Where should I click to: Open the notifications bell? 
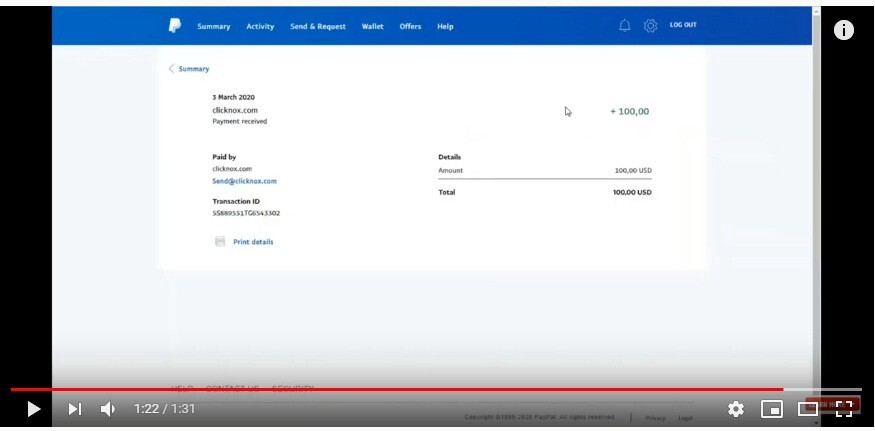pos(624,26)
